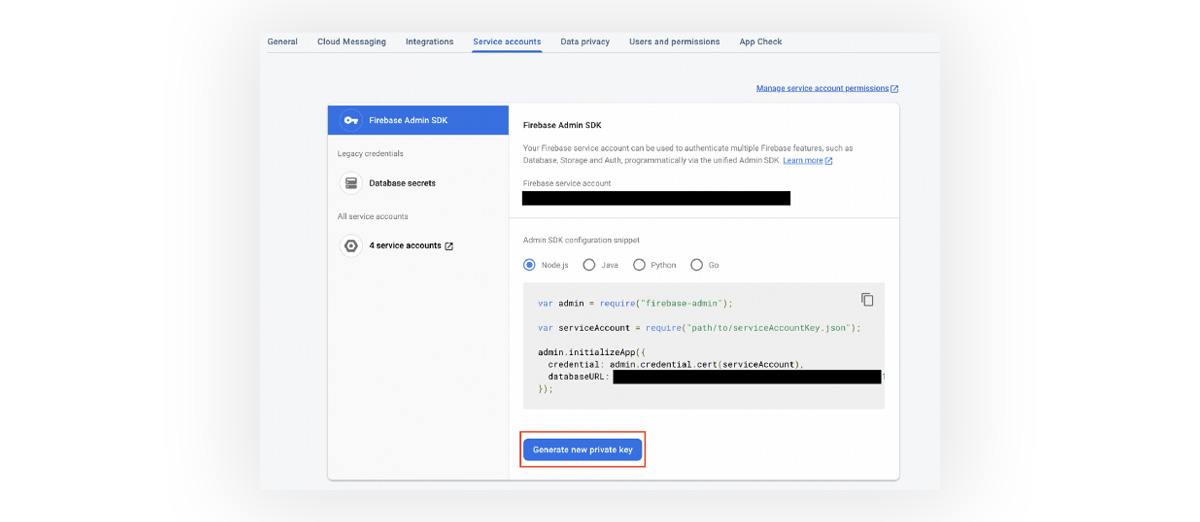Follow the Learn more link
The image size is (1200, 522).
click(x=803, y=160)
